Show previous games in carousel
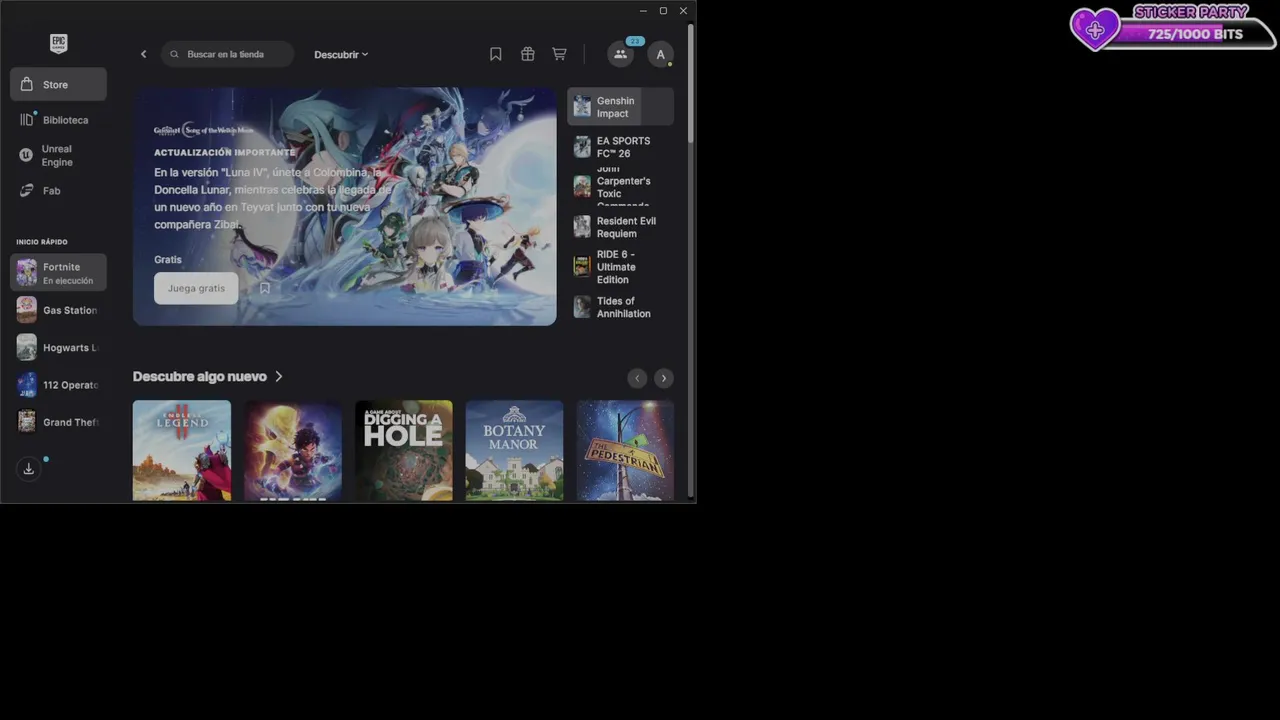1280x720 pixels. tap(637, 378)
